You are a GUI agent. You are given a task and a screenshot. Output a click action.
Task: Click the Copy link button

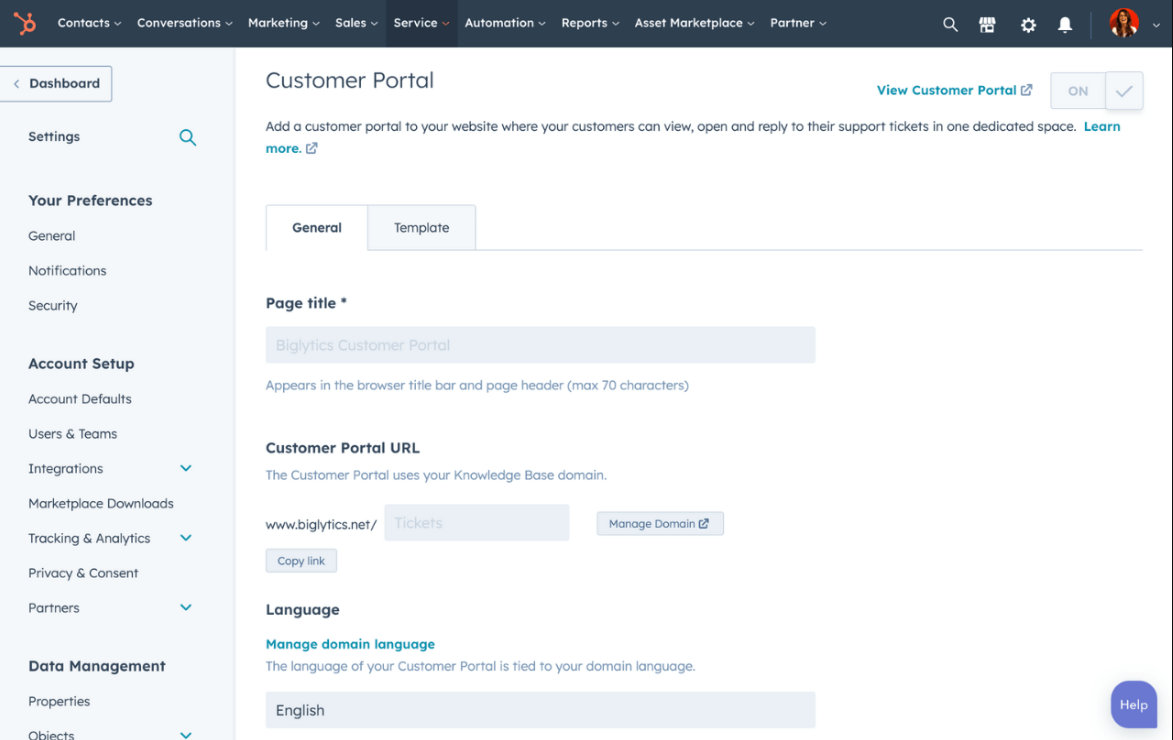(300, 560)
